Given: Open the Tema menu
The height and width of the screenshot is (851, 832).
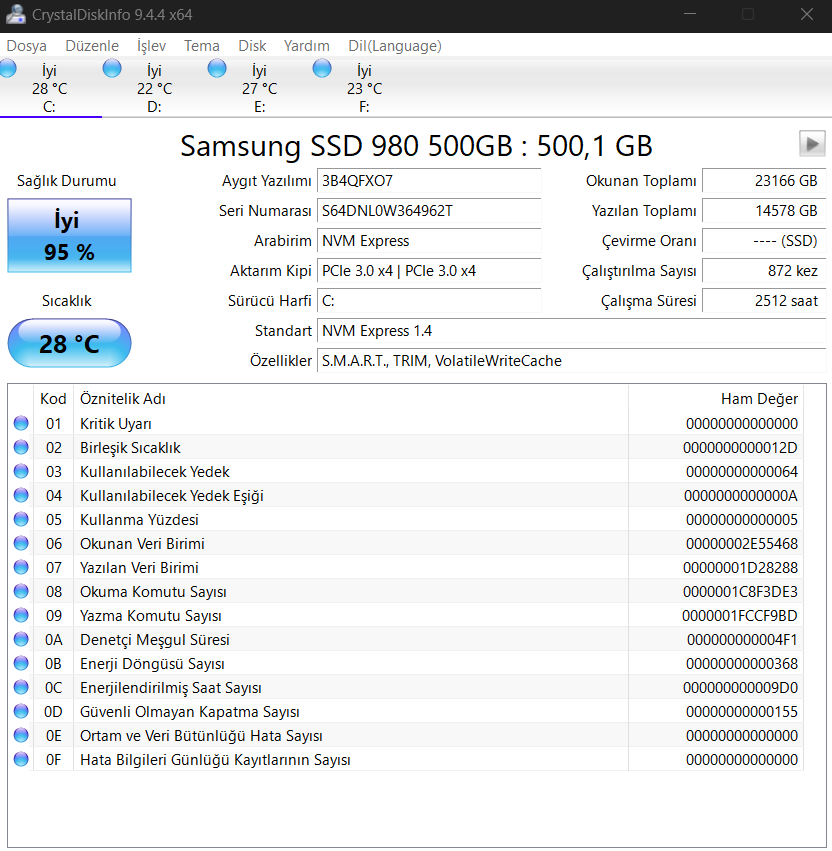Looking at the screenshot, I should pyautogui.click(x=201, y=46).
